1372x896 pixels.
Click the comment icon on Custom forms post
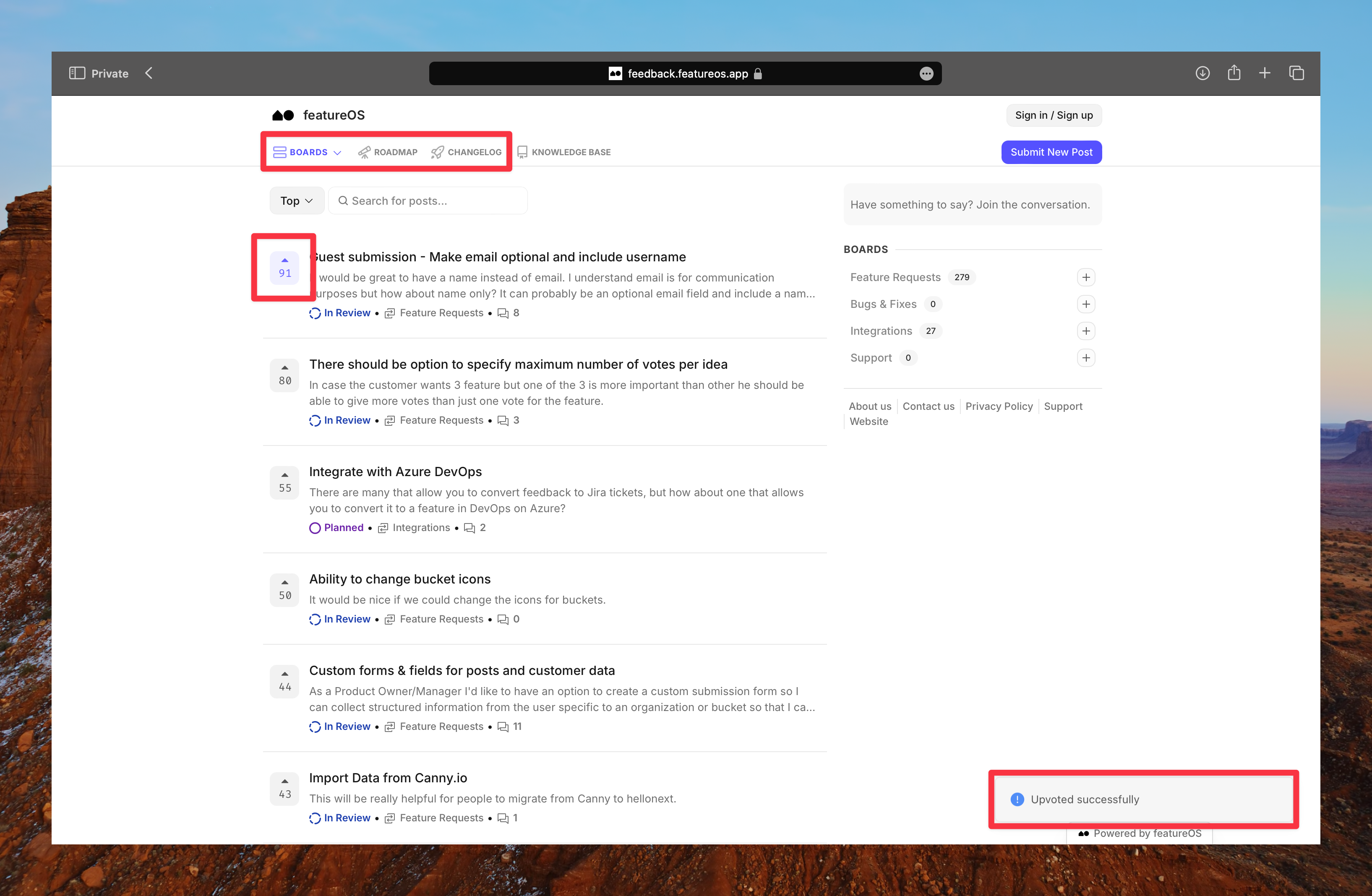[x=503, y=727]
